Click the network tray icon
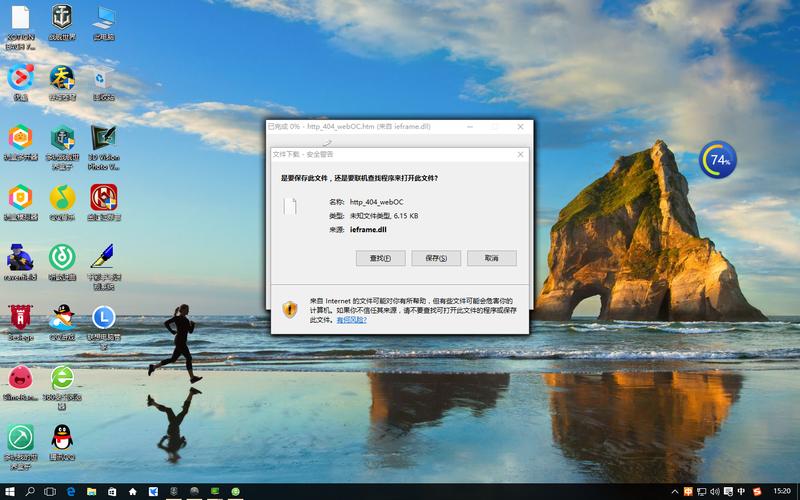 (702, 492)
